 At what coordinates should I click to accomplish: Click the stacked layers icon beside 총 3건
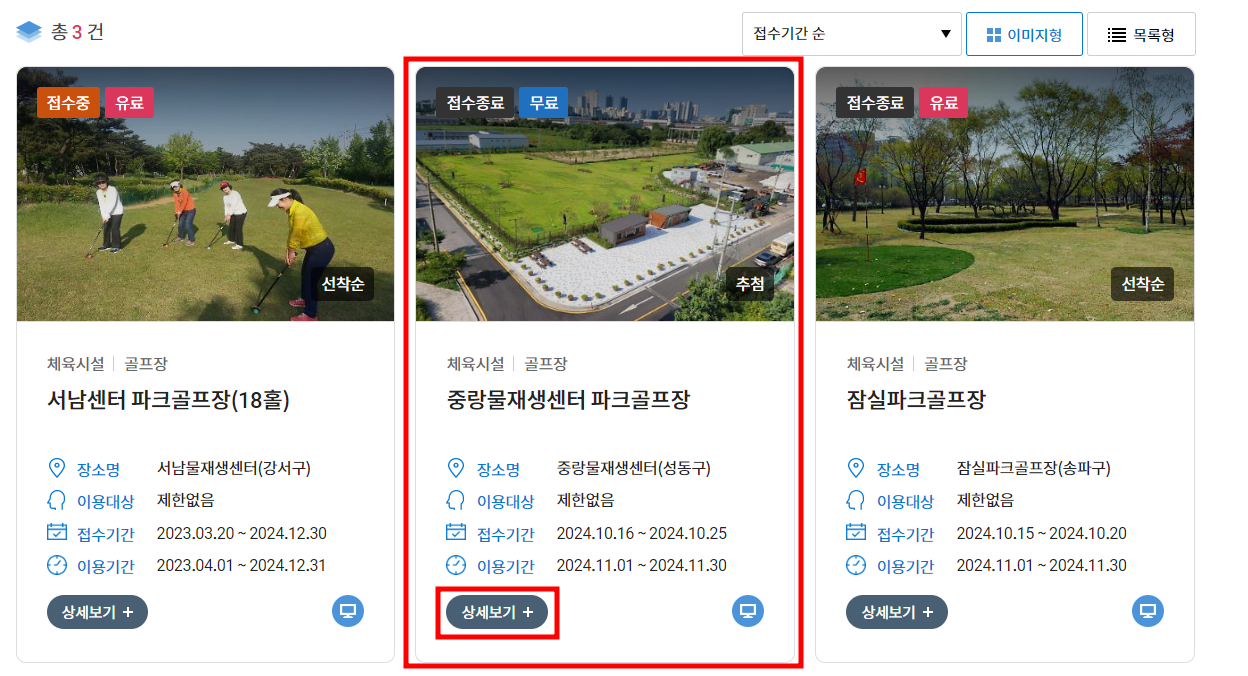point(28,29)
